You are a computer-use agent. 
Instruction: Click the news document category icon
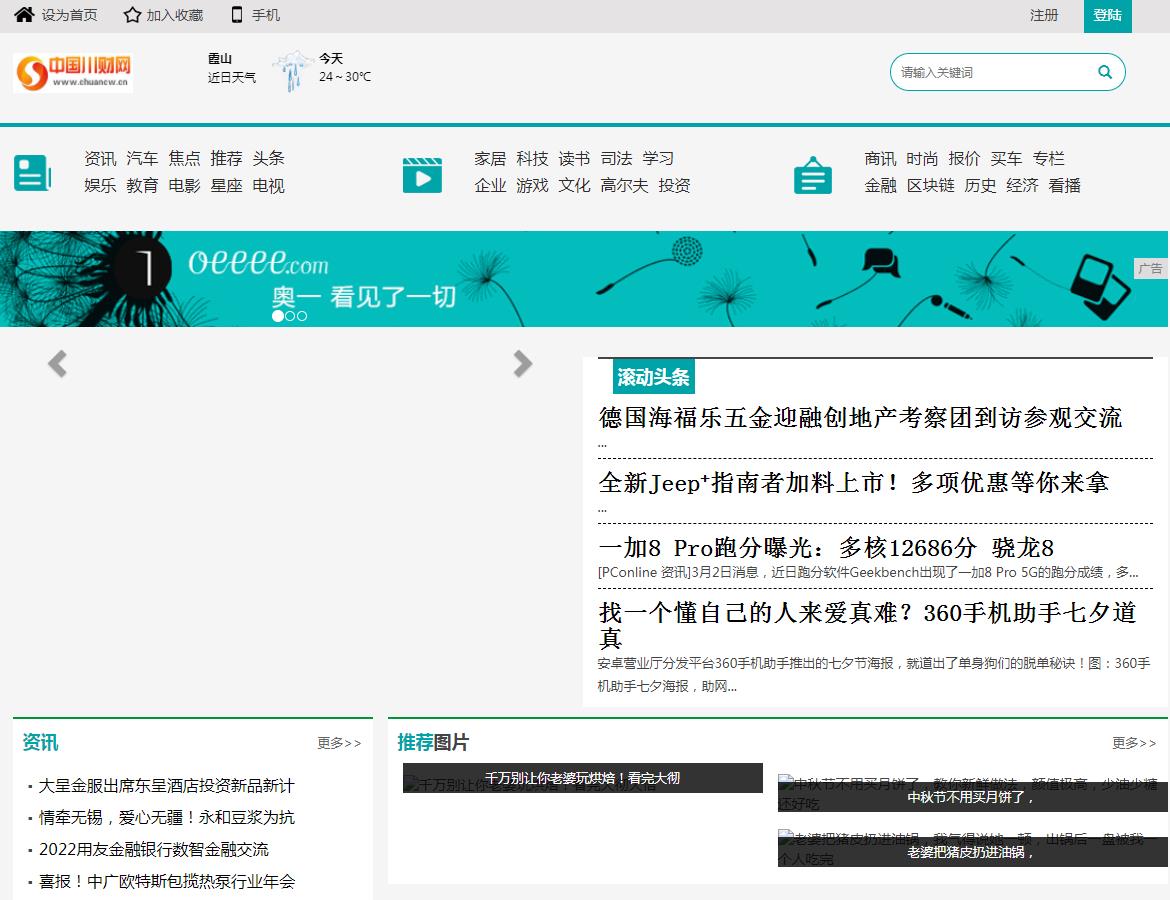tap(32, 172)
